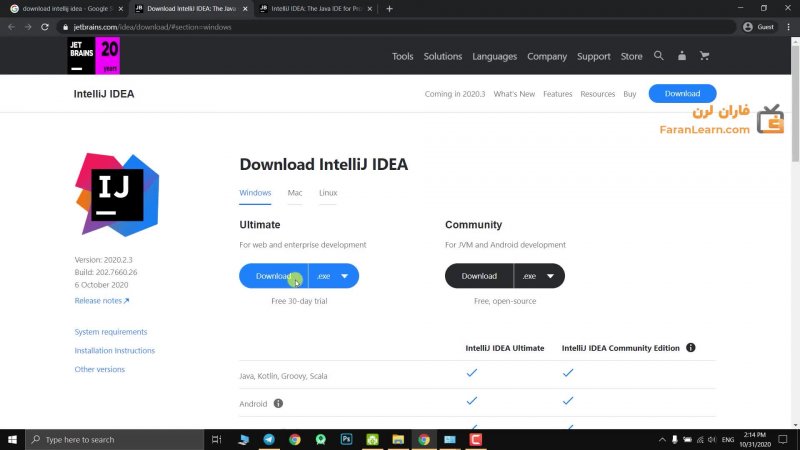Open a new browser tab with plus
The width and height of the screenshot is (800, 450).
(389, 9)
